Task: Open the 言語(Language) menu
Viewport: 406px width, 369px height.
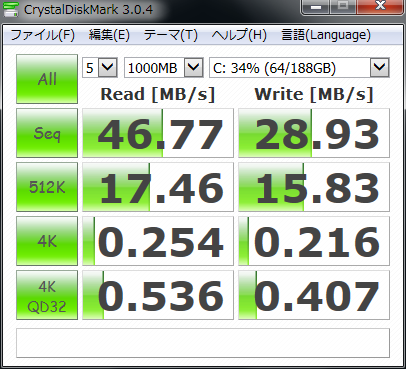Action: click(326, 35)
